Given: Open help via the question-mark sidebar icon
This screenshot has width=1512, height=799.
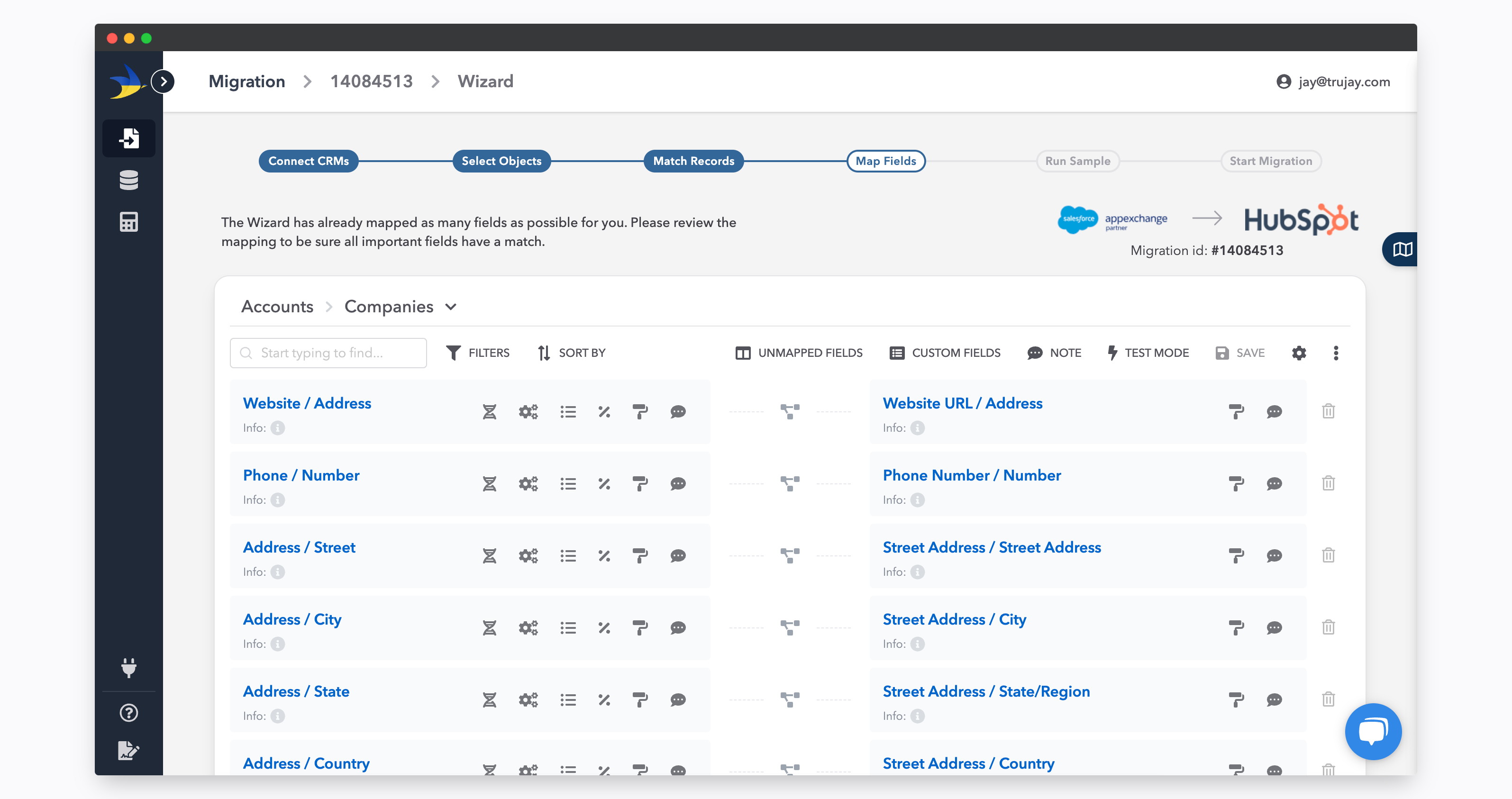Looking at the screenshot, I should (129, 713).
